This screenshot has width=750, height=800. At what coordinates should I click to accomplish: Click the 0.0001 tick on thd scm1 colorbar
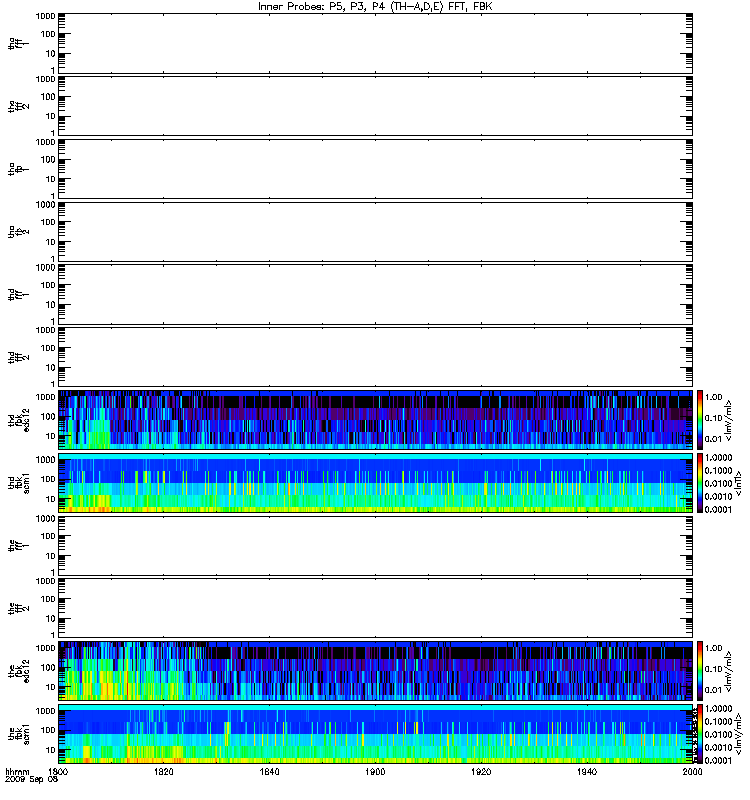point(718,509)
